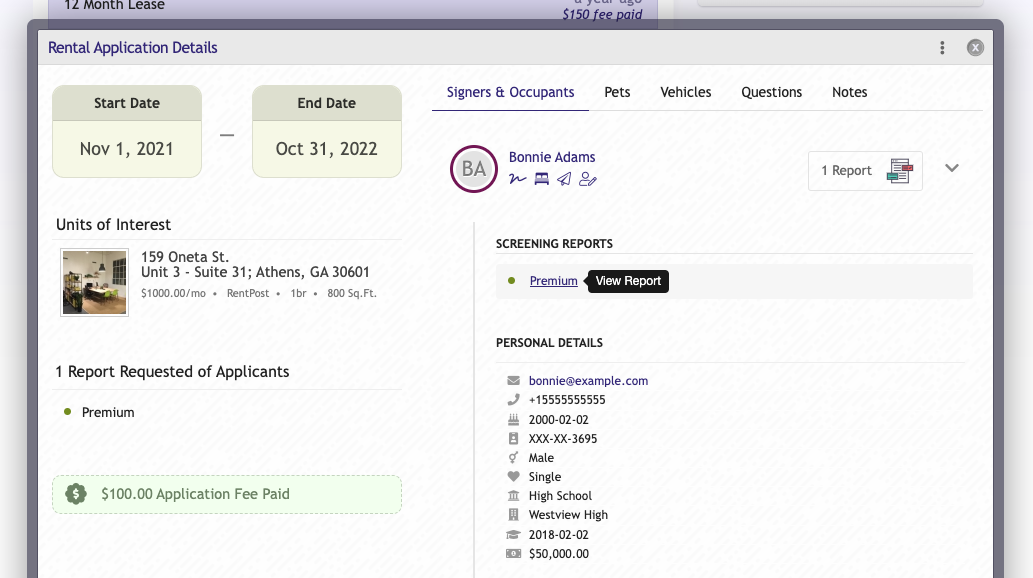Viewport: 1033px width, 578px height.
Task: Click the End Date Oct 31, 2022 box
Action: coord(327,131)
